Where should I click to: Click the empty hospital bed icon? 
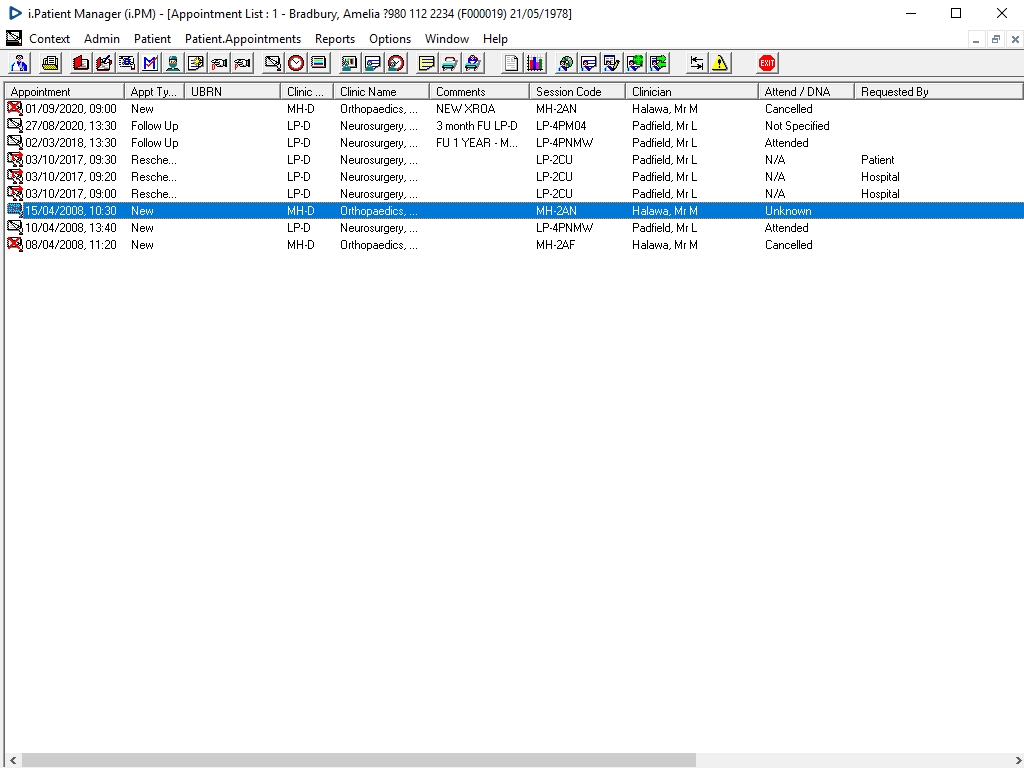tap(449, 63)
